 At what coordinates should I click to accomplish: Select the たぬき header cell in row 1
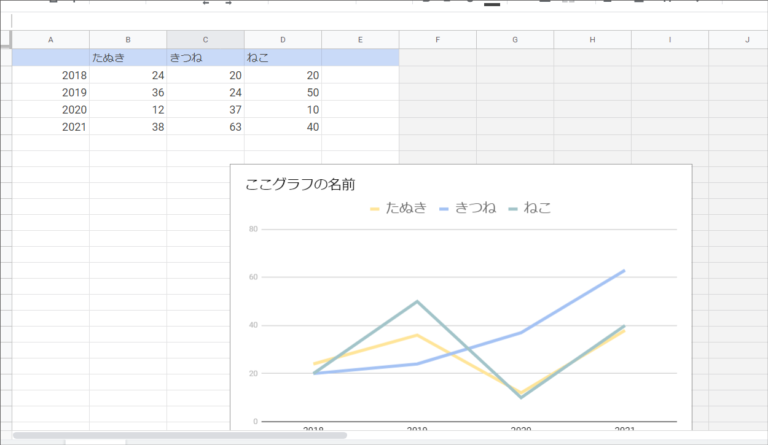point(128,58)
